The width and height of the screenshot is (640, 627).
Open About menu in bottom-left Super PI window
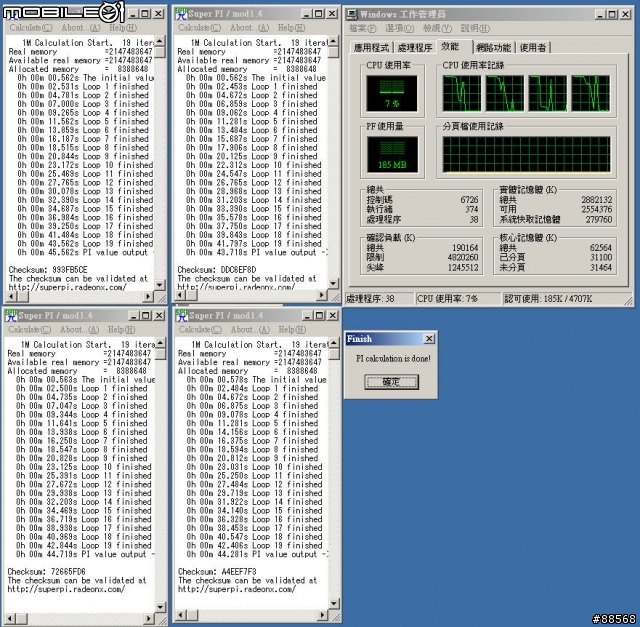coord(80,329)
